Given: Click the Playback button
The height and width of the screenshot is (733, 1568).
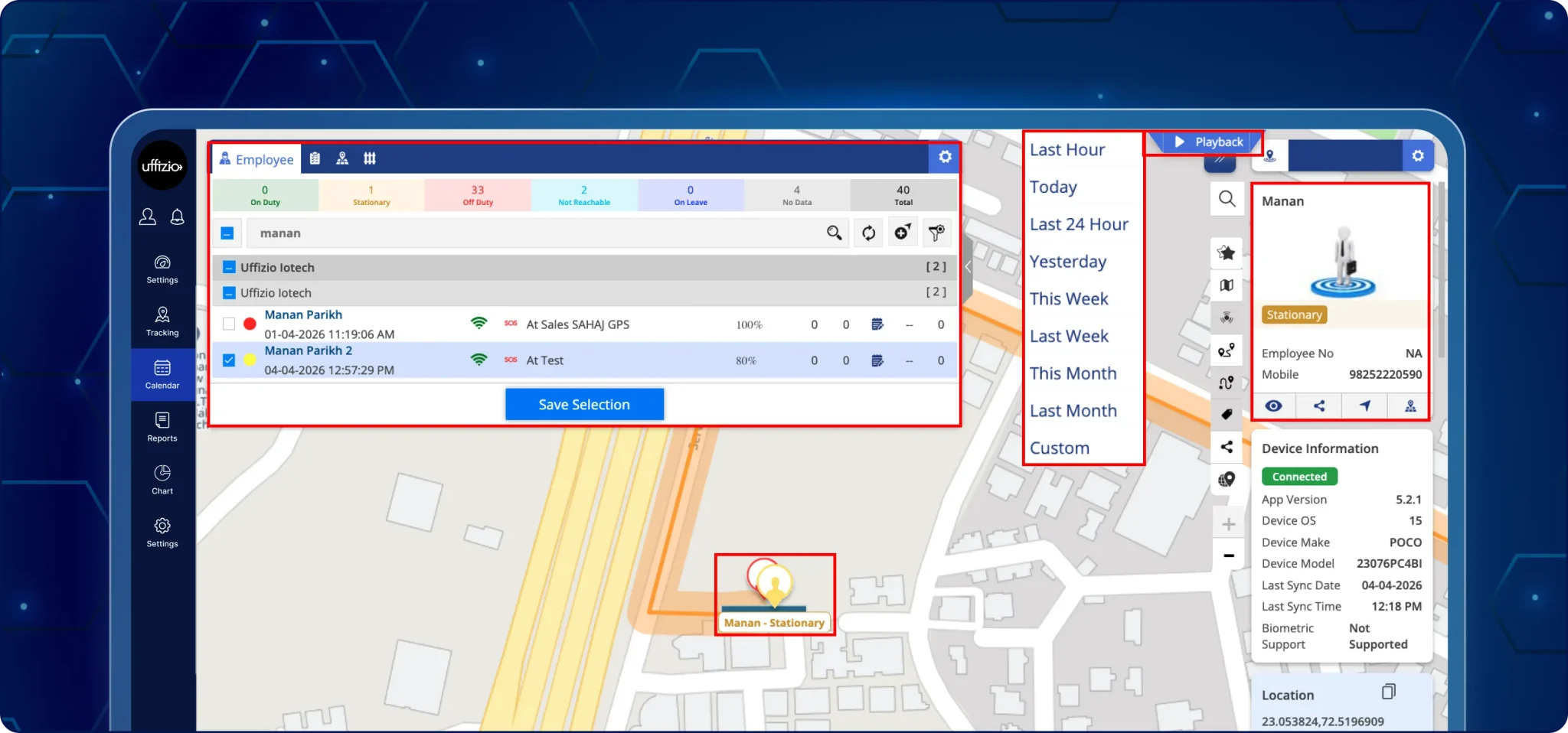Looking at the screenshot, I should pyautogui.click(x=1209, y=142).
